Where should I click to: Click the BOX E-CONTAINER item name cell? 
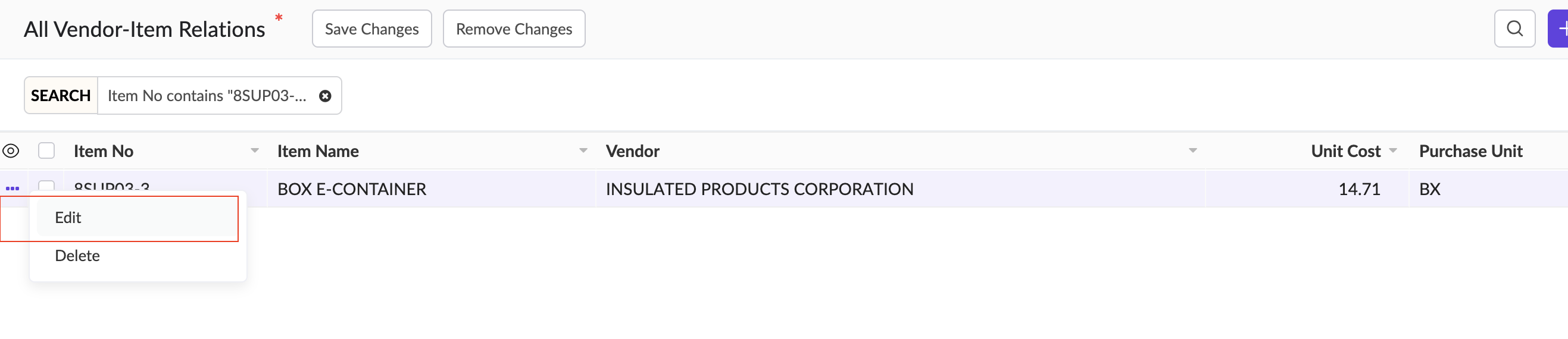[x=352, y=189]
